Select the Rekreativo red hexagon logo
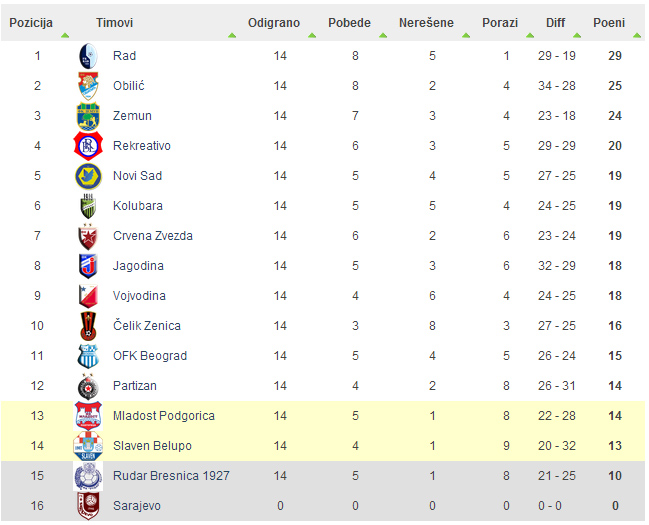 pyautogui.click(x=88, y=146)
